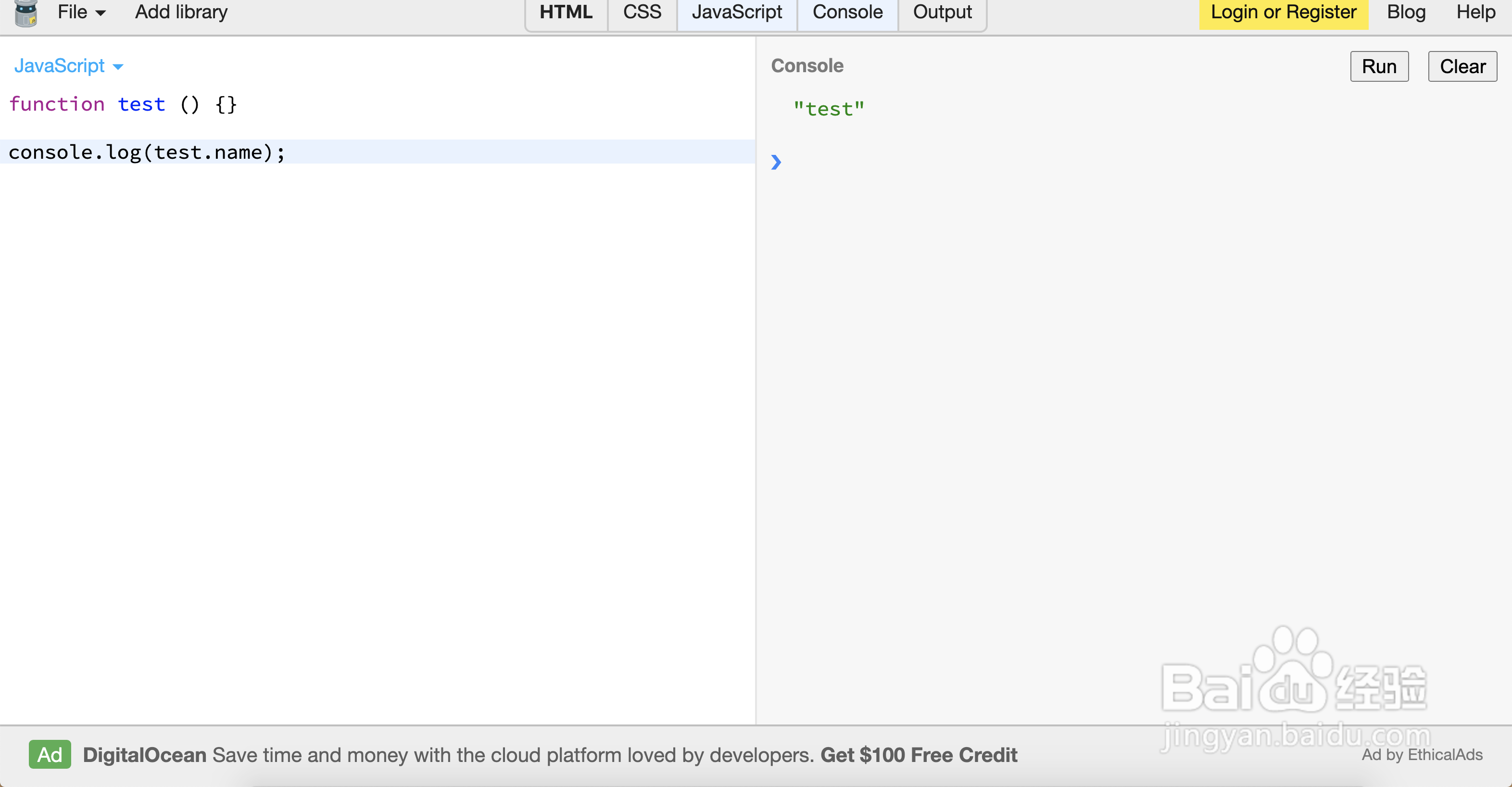
Task: Clear the console output
Action: pos(1462,66)
